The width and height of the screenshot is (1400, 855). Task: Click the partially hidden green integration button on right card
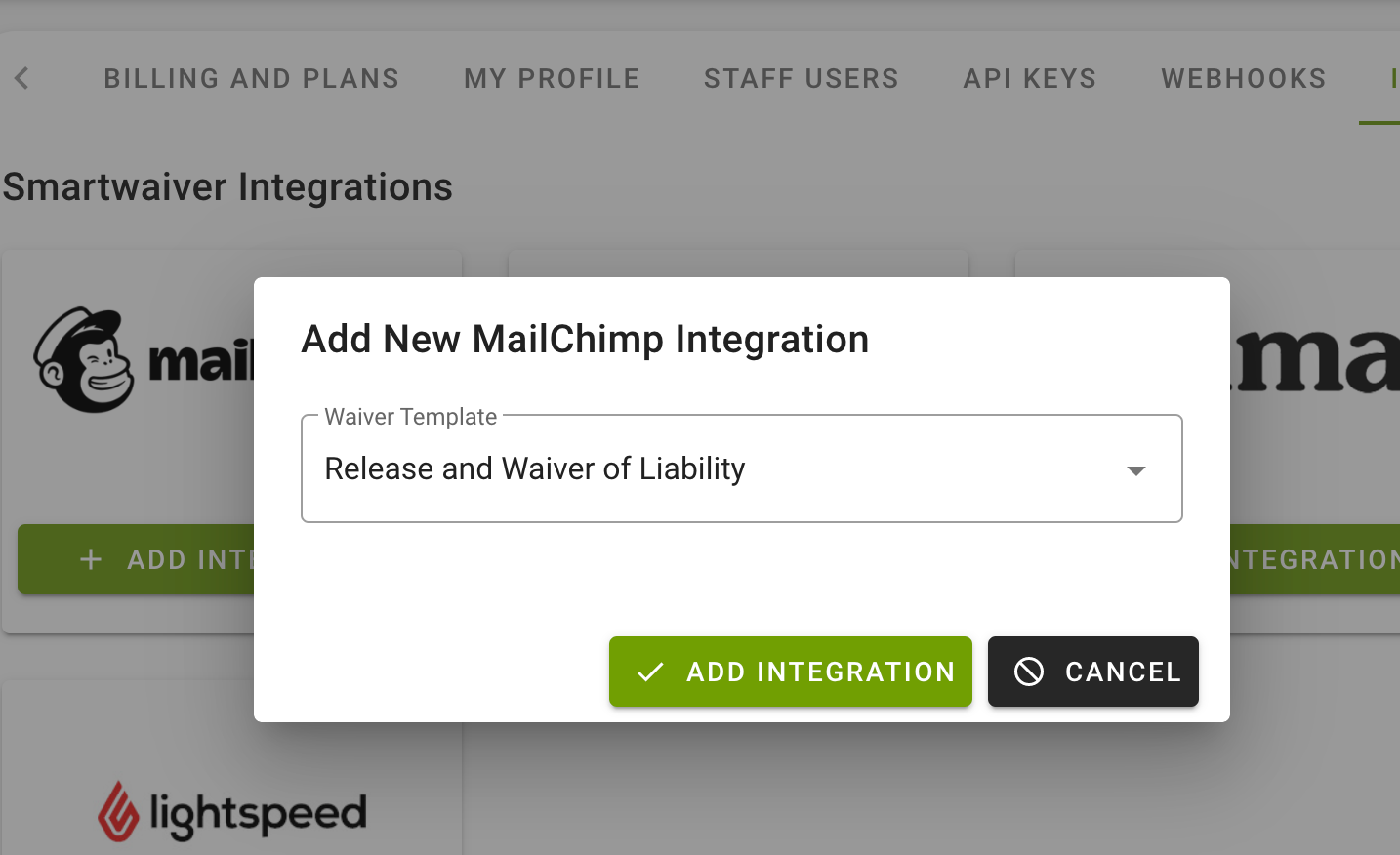click(x=1315, y=559)
